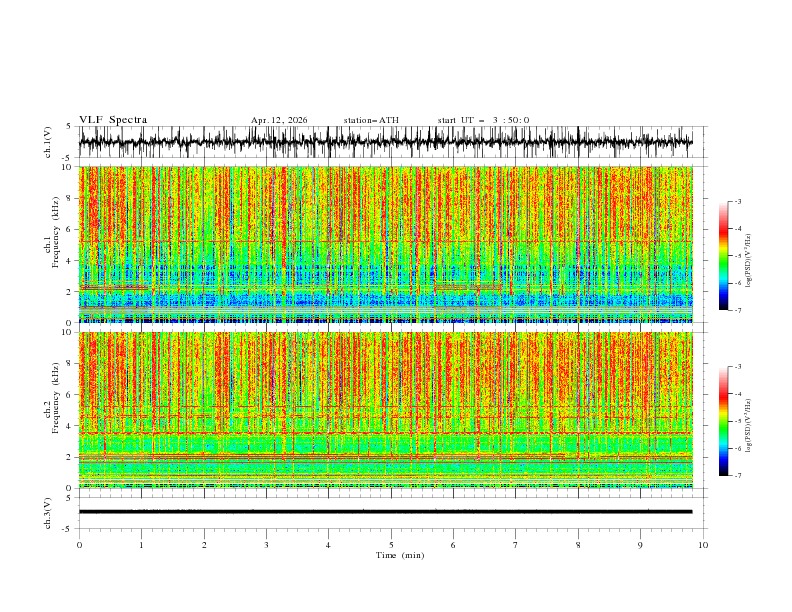Click the "10" label ending the time axis
Screen dimensions: 792x612
point(703,545)
